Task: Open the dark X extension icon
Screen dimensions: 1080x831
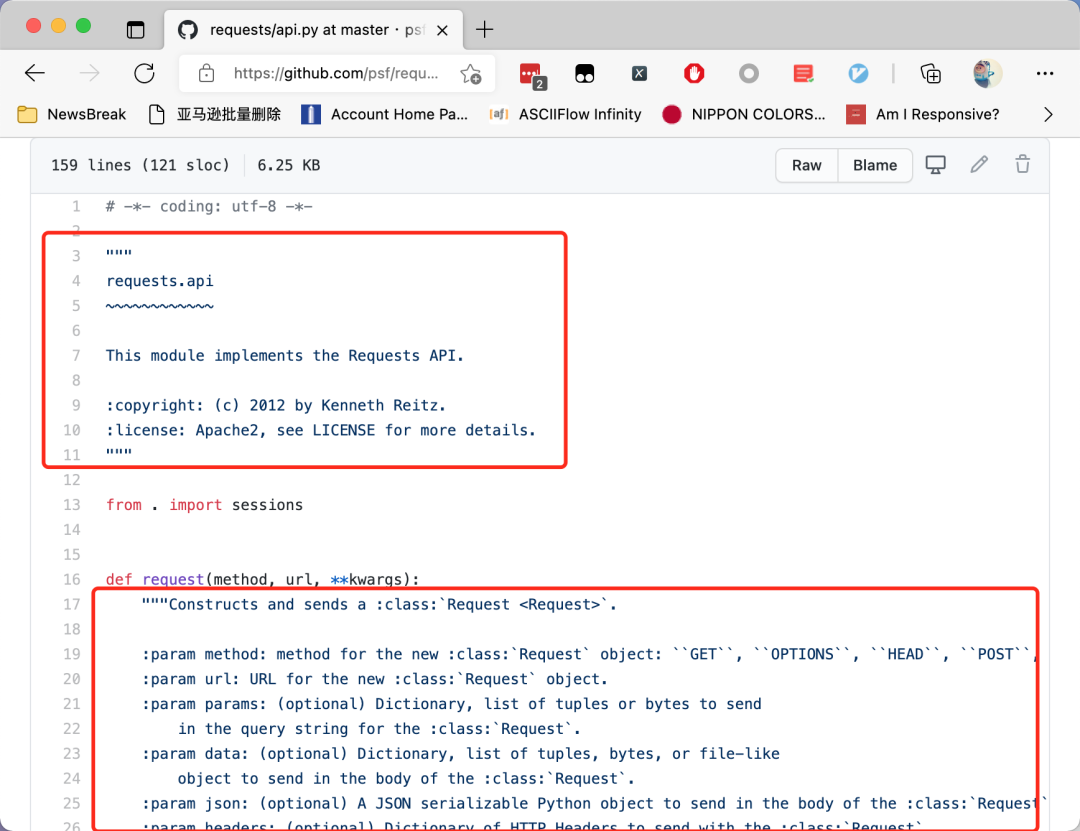Action: click(639, 73)
